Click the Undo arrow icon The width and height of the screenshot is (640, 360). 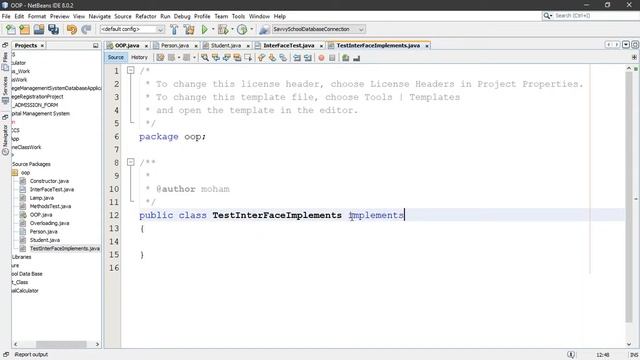coord(72,29)
